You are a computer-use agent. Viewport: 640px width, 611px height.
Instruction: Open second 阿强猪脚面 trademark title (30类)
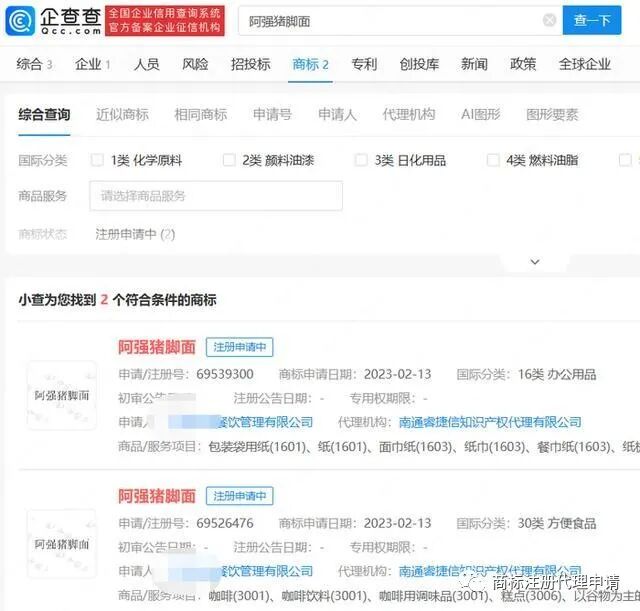coord(157,496)
